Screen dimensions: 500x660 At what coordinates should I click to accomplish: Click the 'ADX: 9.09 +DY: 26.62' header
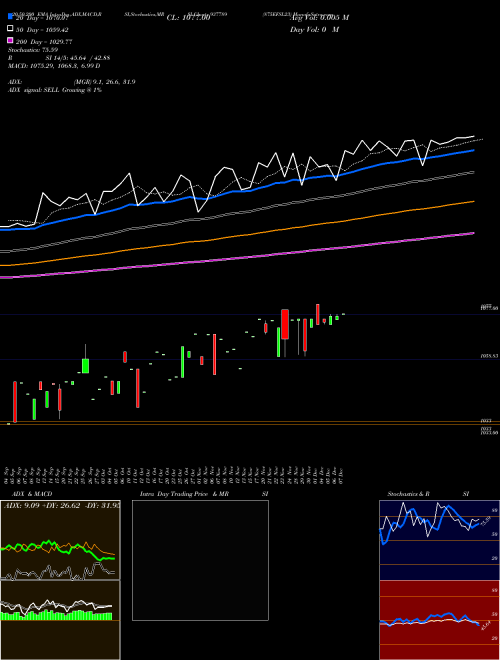coord(43,505)
